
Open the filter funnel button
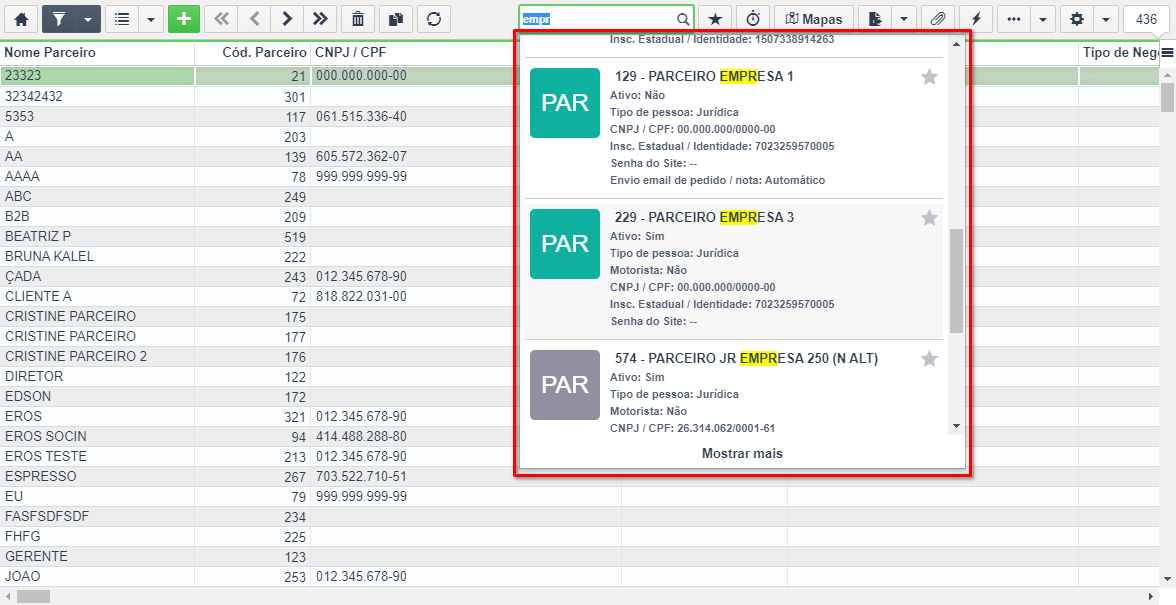58,19
